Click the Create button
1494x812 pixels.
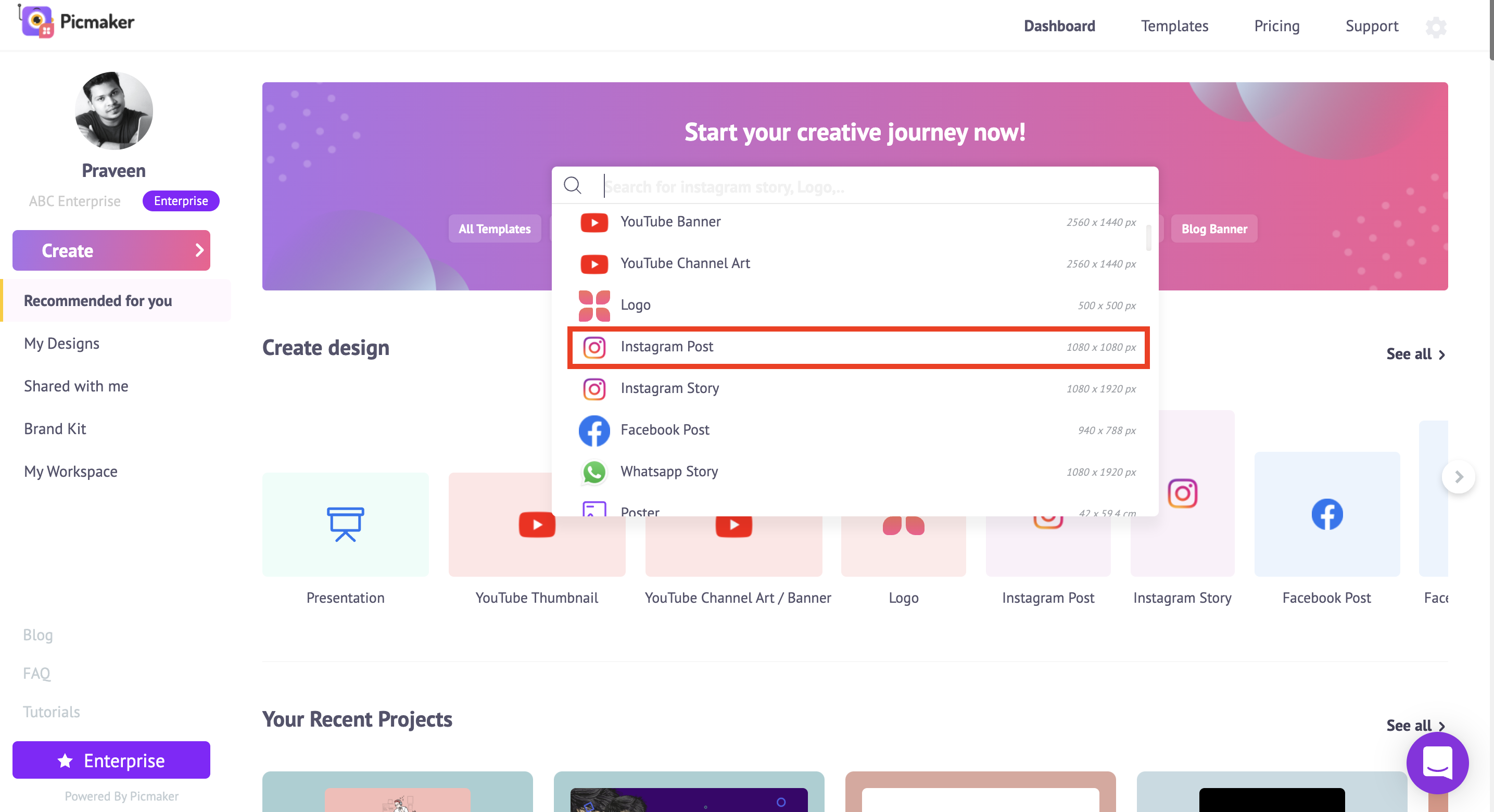(111, 250)
